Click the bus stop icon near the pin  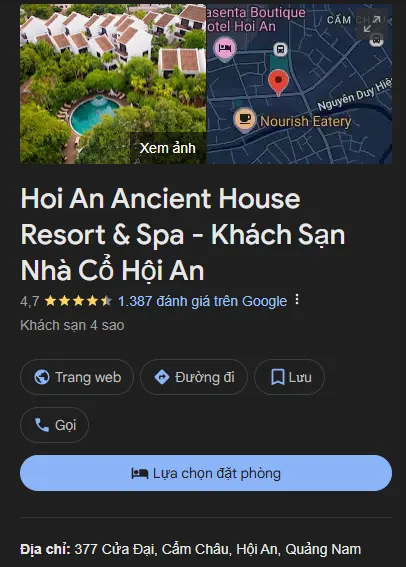click(x=280, y=49)
